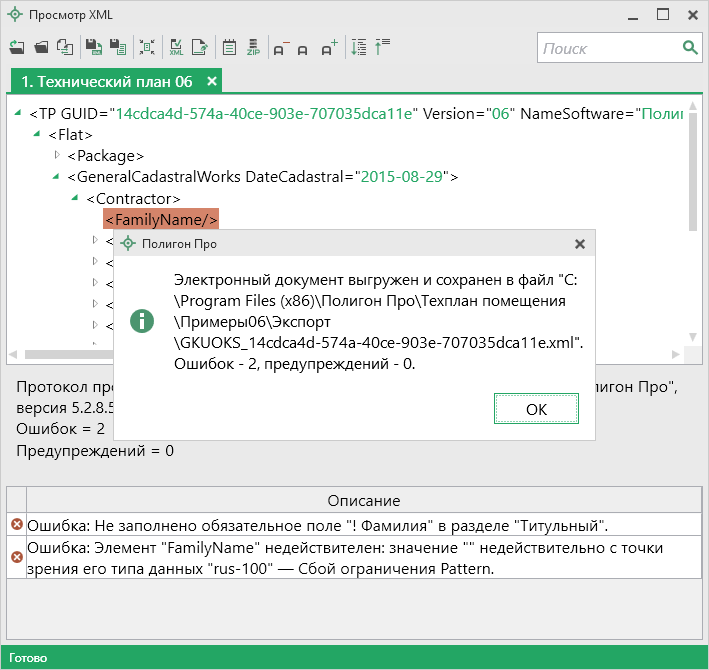Image resolution: width=709 pixels, height=670 pixels.
Task: Close the Полигон Про message dialog
Action: [580, 243]
